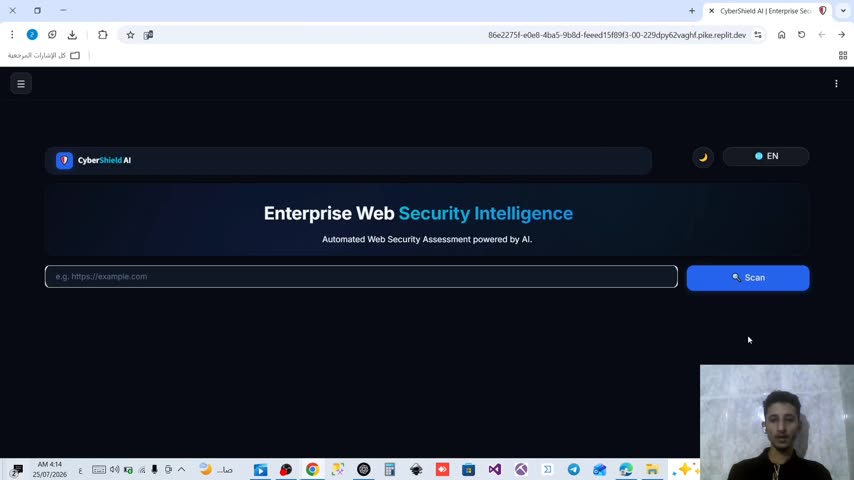The width and height of the screenshot is (854, 480).
Task: Open Visual Studio from the taskbar
Action: click(495, 469)
